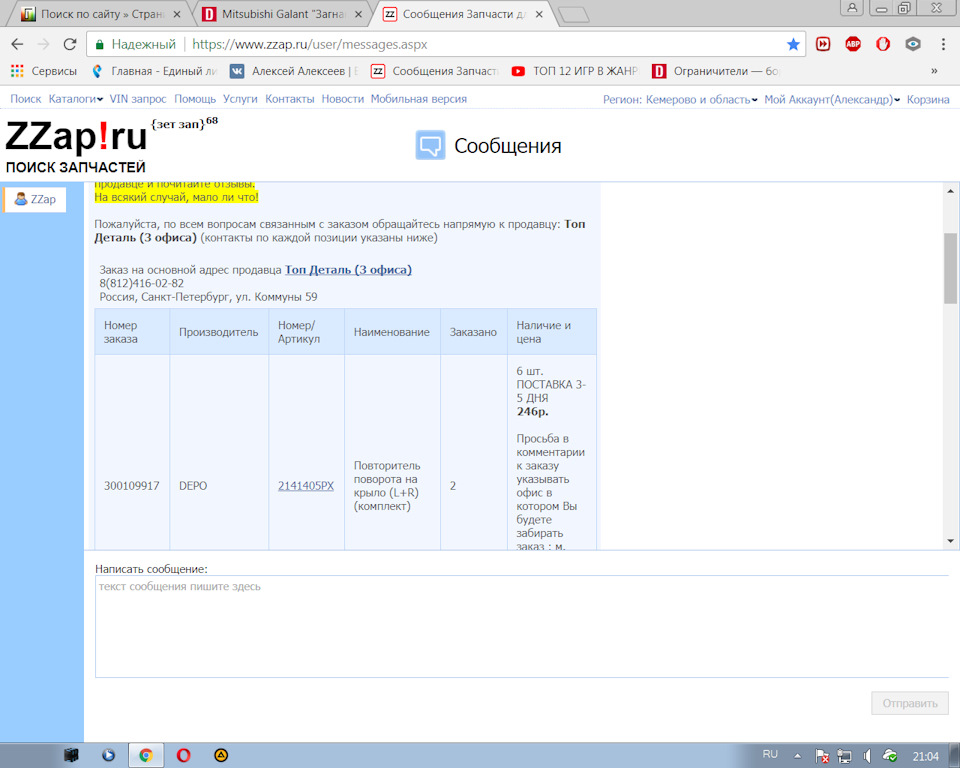Open the eye-shaped extension icon
The height and width of the screenshot is (768, 960).
click(913, 44)
